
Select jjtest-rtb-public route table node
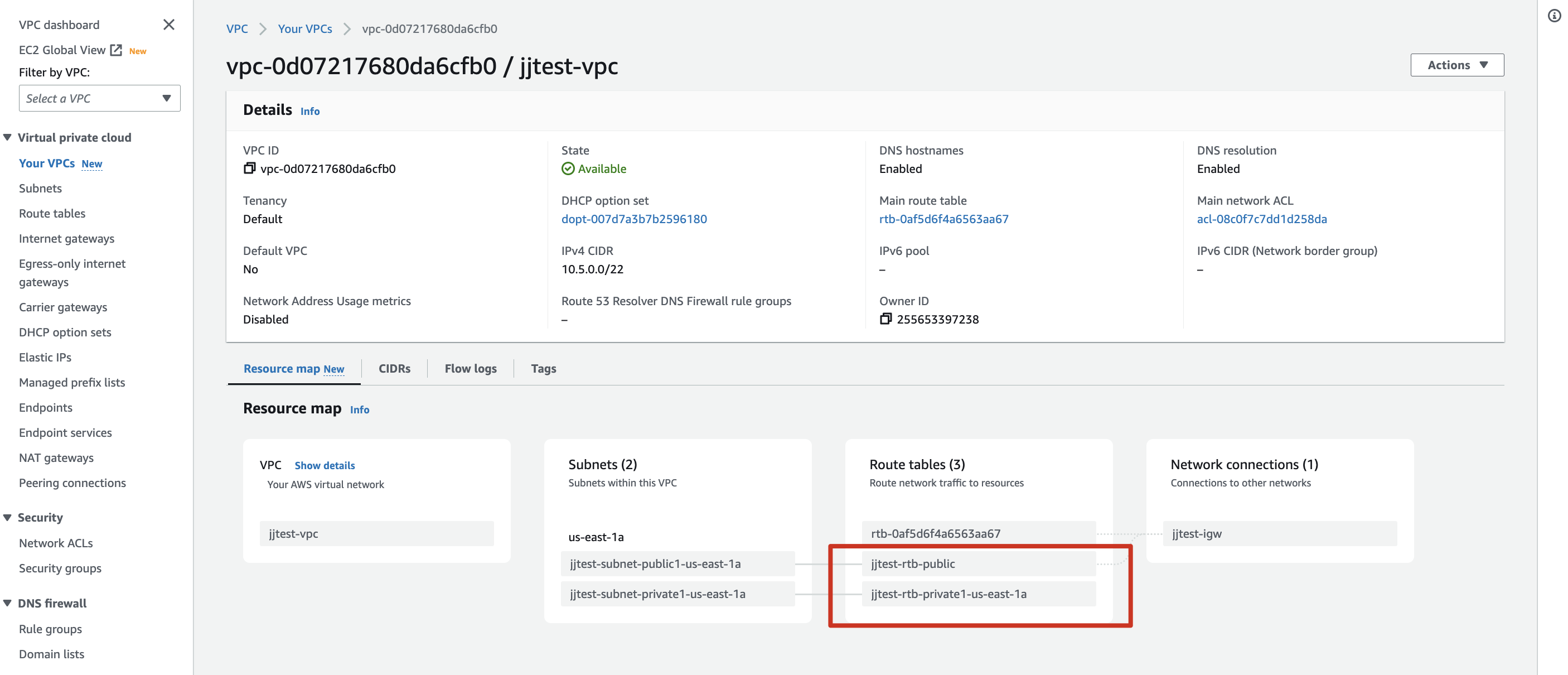tap(979, 563)
